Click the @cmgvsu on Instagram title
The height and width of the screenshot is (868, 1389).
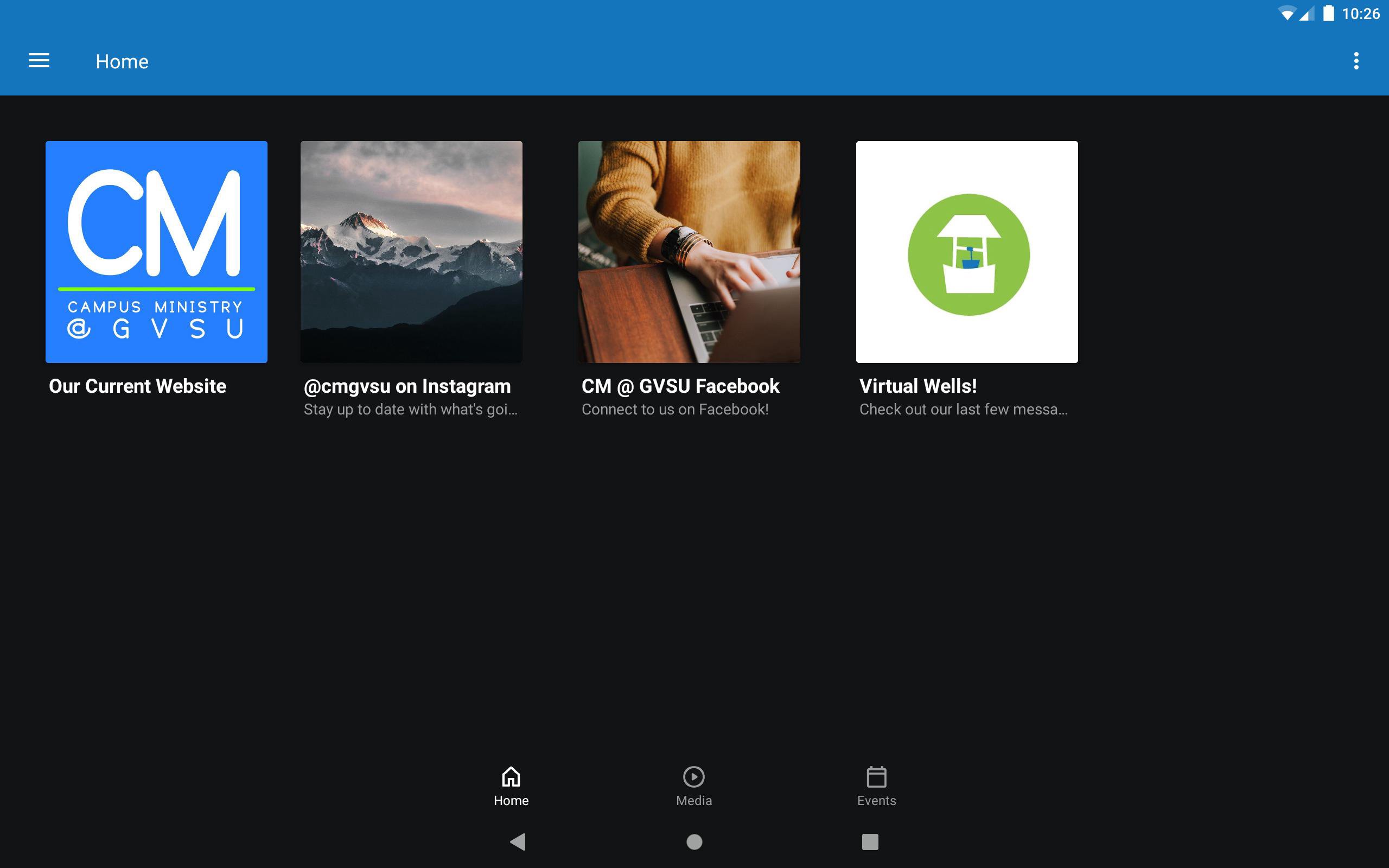click(x=407, y=386)
